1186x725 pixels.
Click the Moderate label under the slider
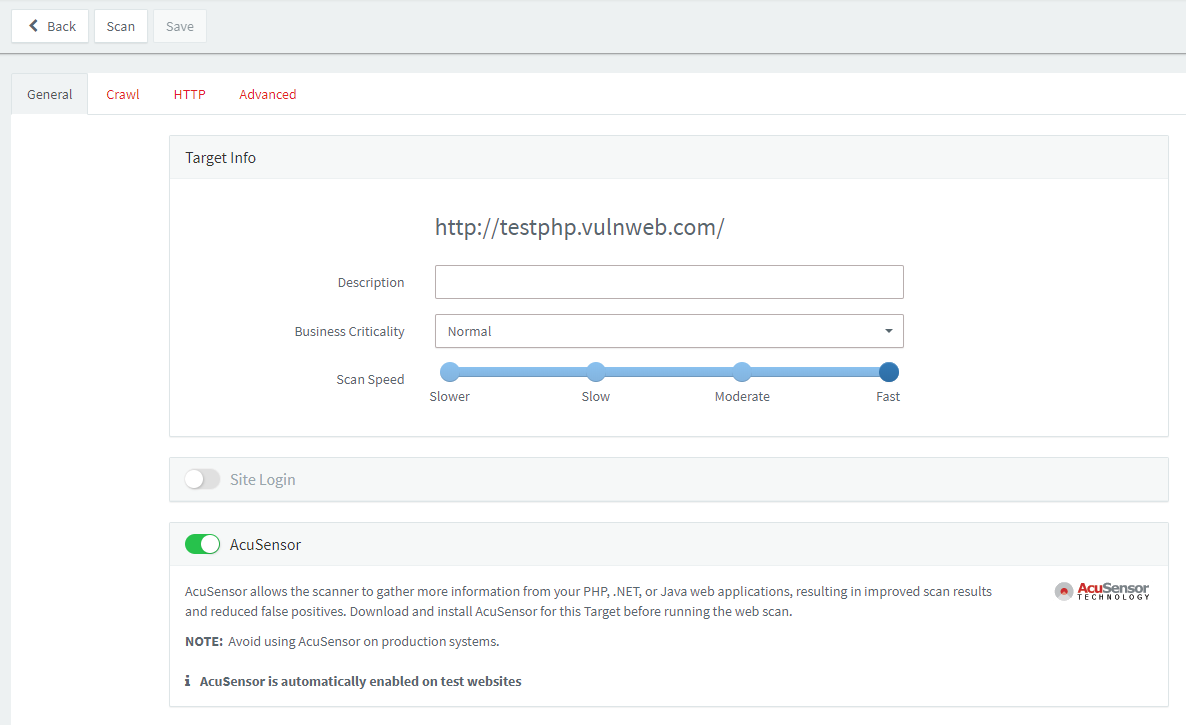[x=742, y=397]
